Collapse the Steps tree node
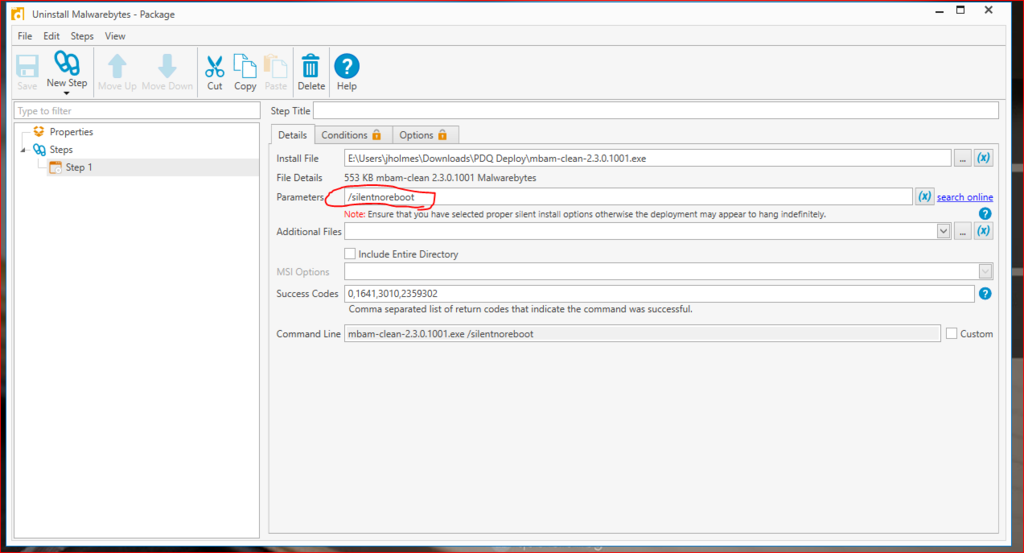1024x553 pixels. point(24,150)
